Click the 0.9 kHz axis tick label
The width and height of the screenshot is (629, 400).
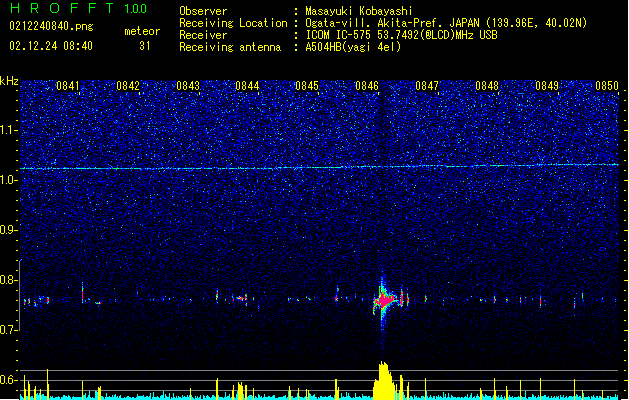pos(8,230)
